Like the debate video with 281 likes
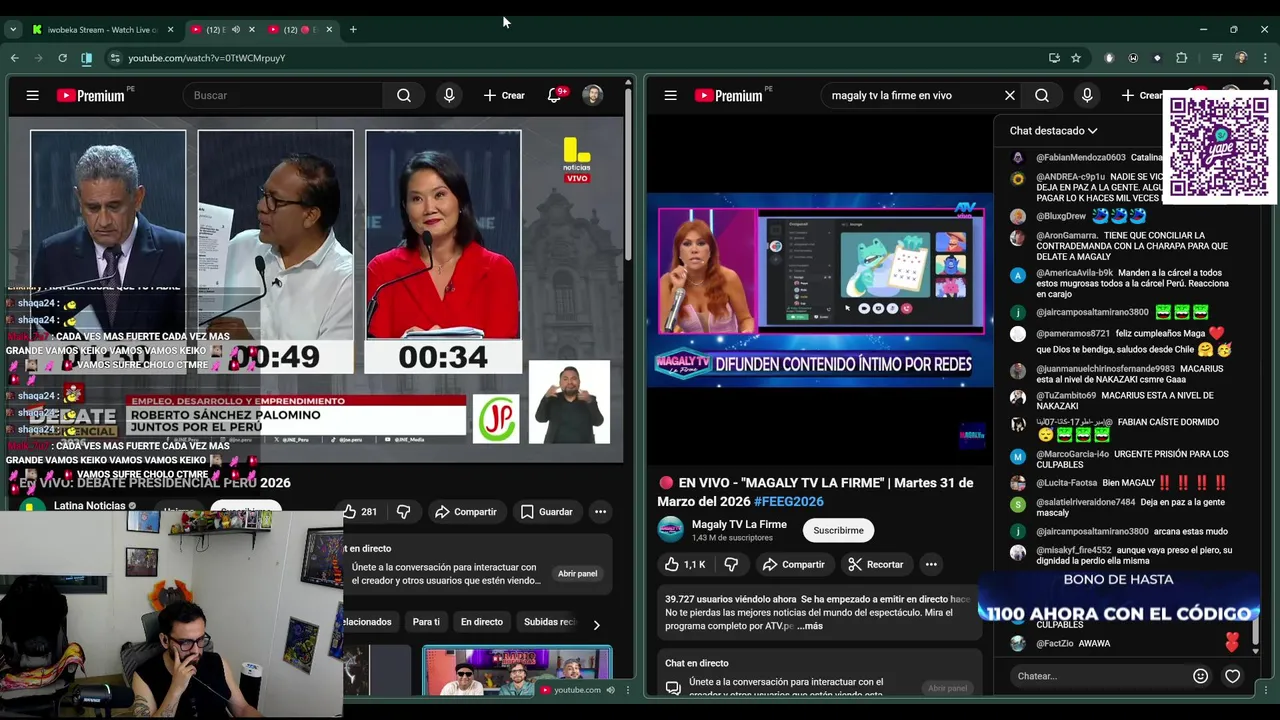The width and height of the screenshot is (1280, 720). coord(360,512)
